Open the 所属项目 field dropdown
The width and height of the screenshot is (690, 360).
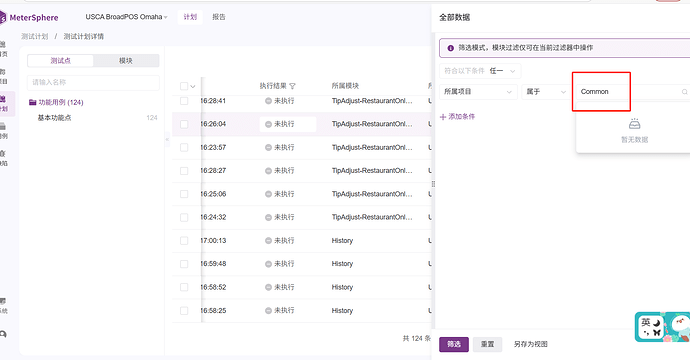click(x=478, y=92)
